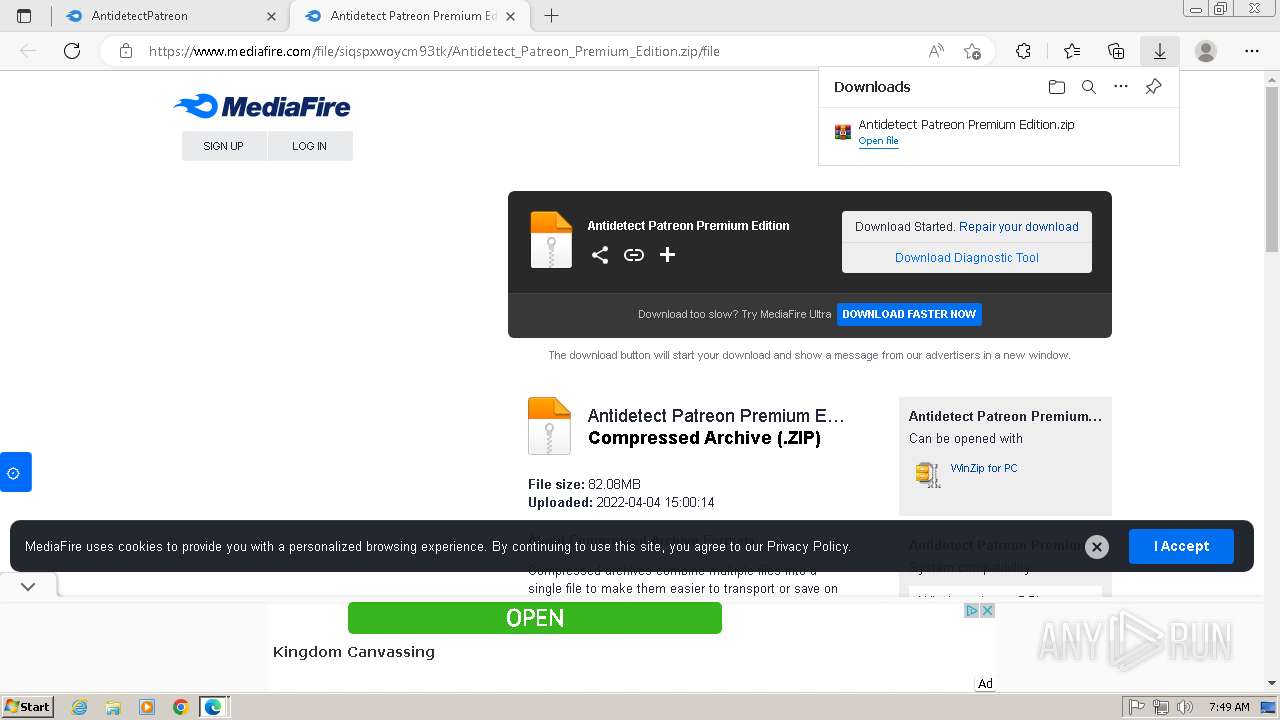This screenshot has height=720, width=1280.
Task: Dismiss the cookie notice with X
Action: [1097, 546]
